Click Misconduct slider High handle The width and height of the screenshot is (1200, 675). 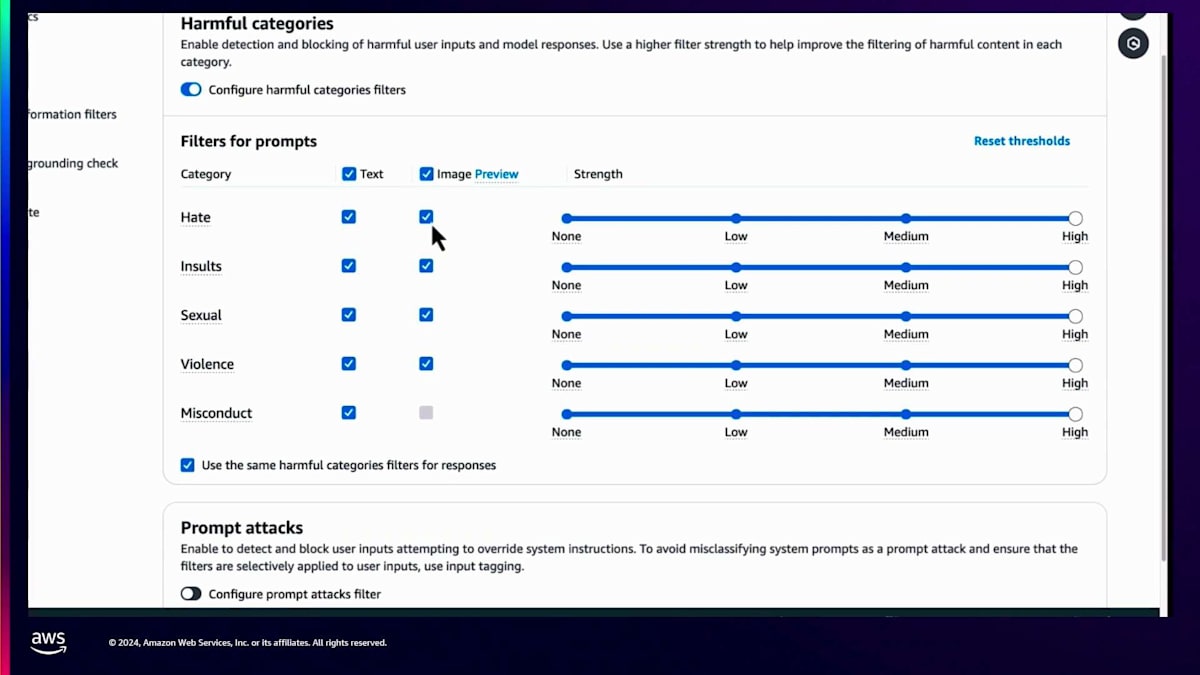tap(1075, 414)
